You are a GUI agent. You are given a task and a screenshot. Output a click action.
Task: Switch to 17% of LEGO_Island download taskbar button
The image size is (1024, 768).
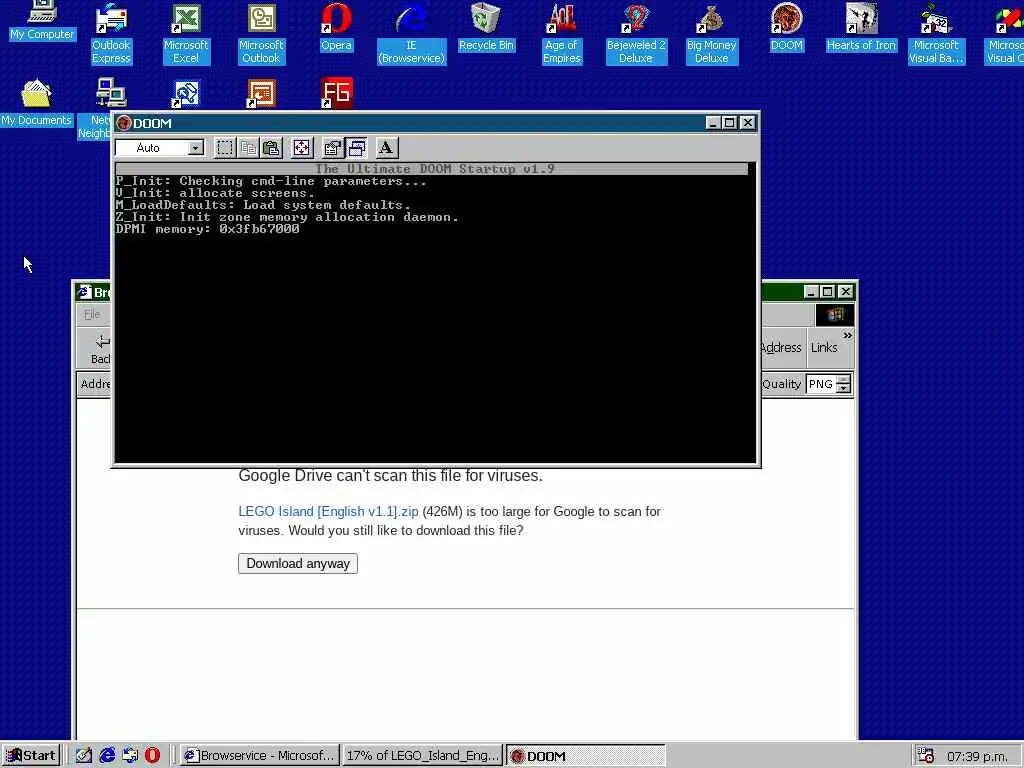pyautogui.click(x=422, y=756)
